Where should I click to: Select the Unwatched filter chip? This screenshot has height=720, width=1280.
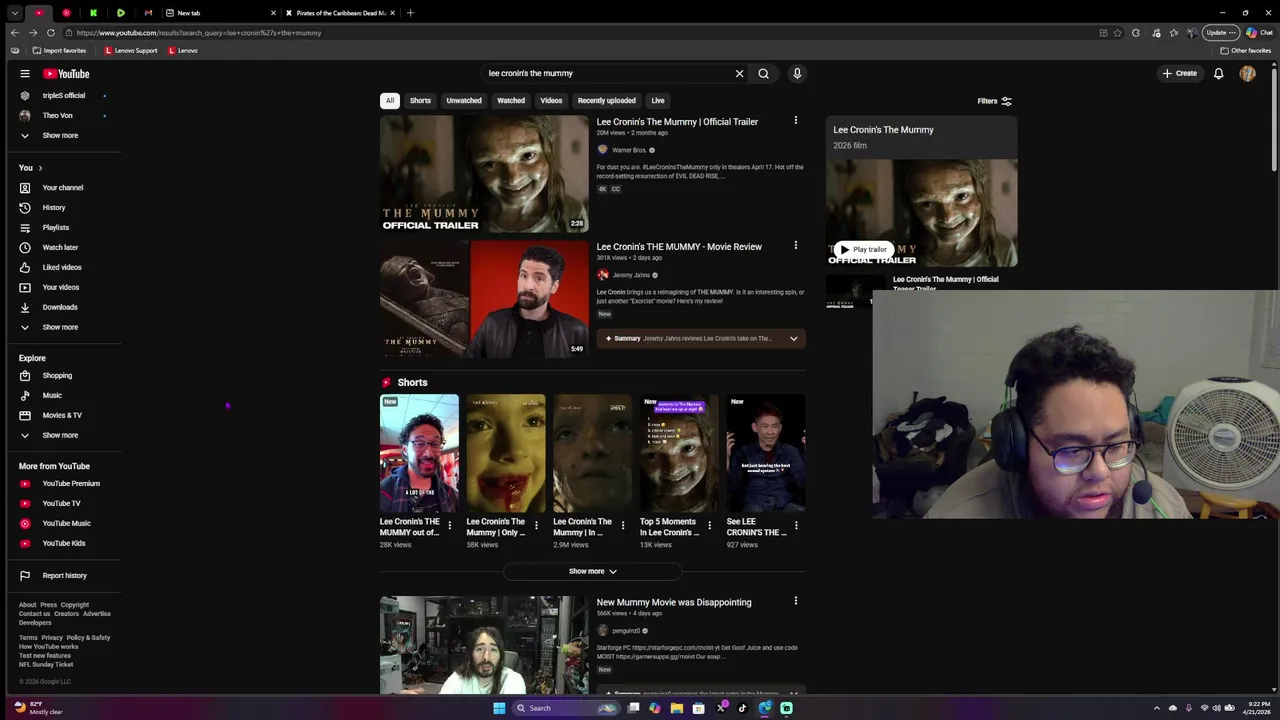[464, 100]
